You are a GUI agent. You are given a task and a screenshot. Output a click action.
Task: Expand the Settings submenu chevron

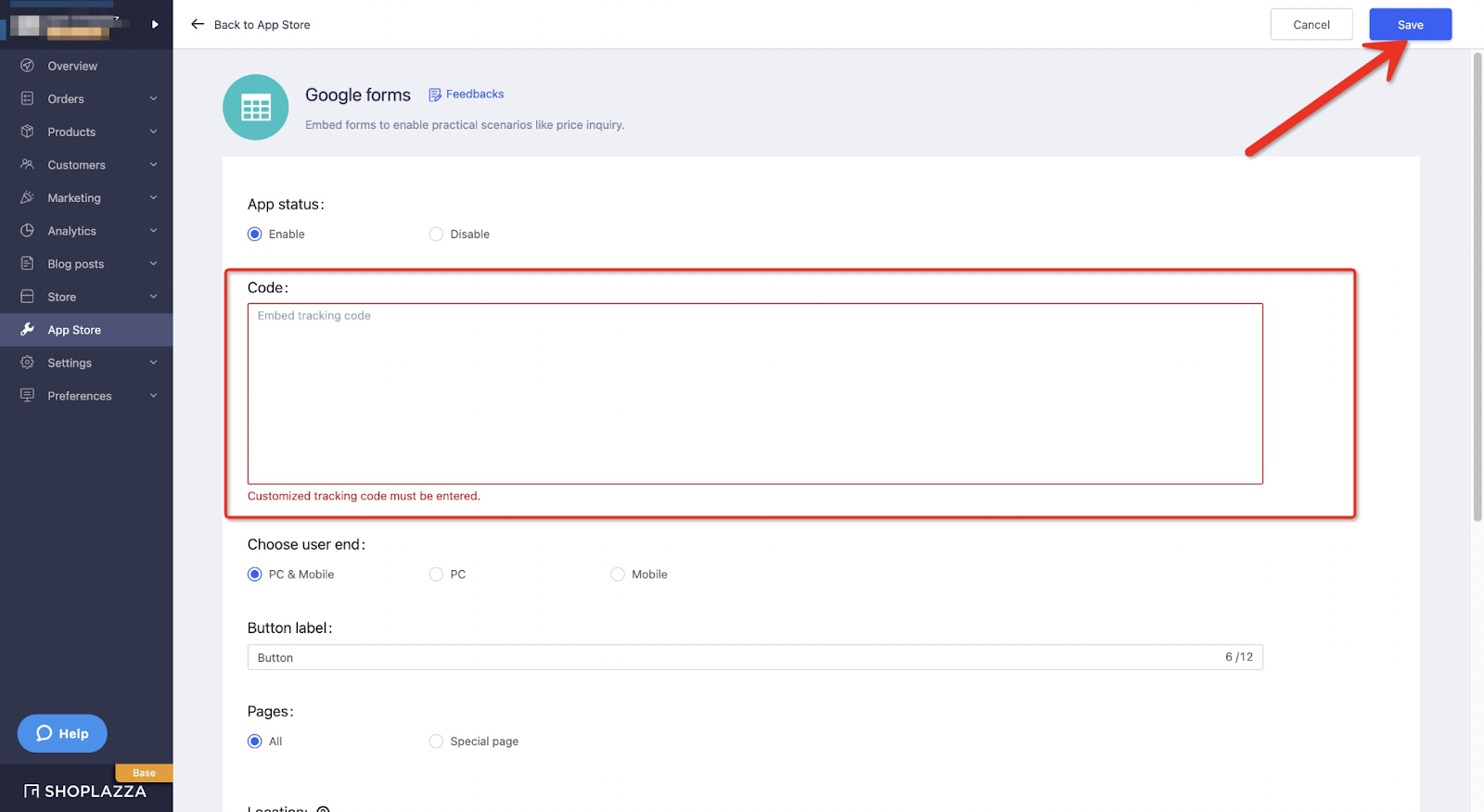pos(154,362)
